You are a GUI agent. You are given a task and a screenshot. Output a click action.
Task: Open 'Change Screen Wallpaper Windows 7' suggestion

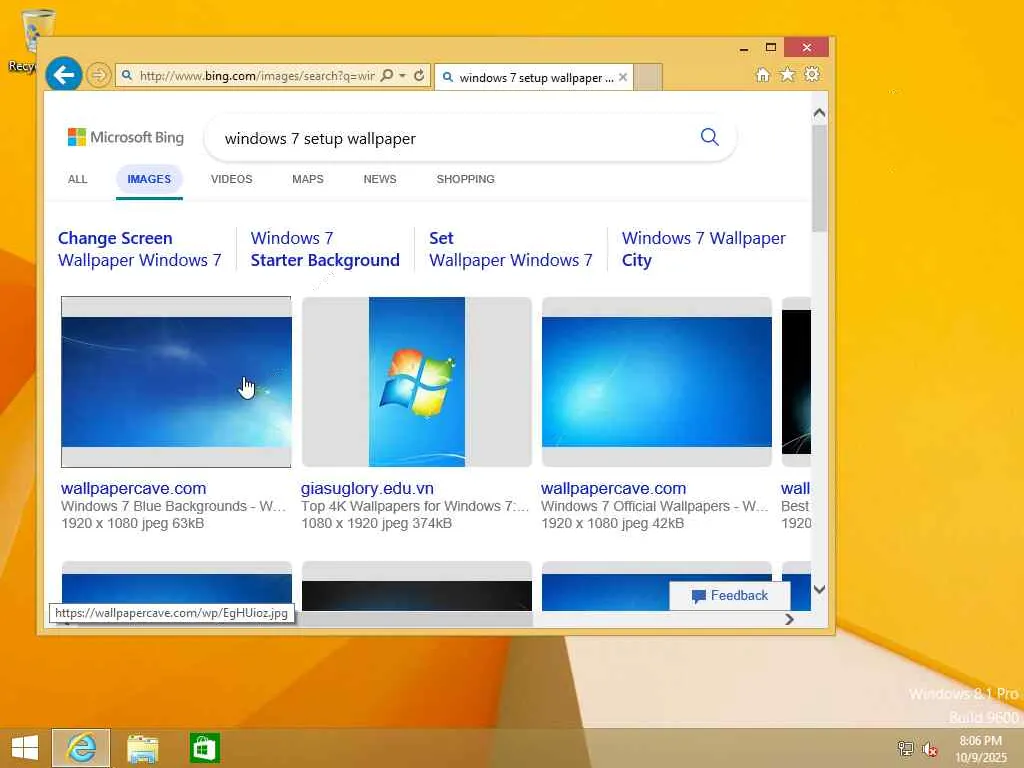140,249
